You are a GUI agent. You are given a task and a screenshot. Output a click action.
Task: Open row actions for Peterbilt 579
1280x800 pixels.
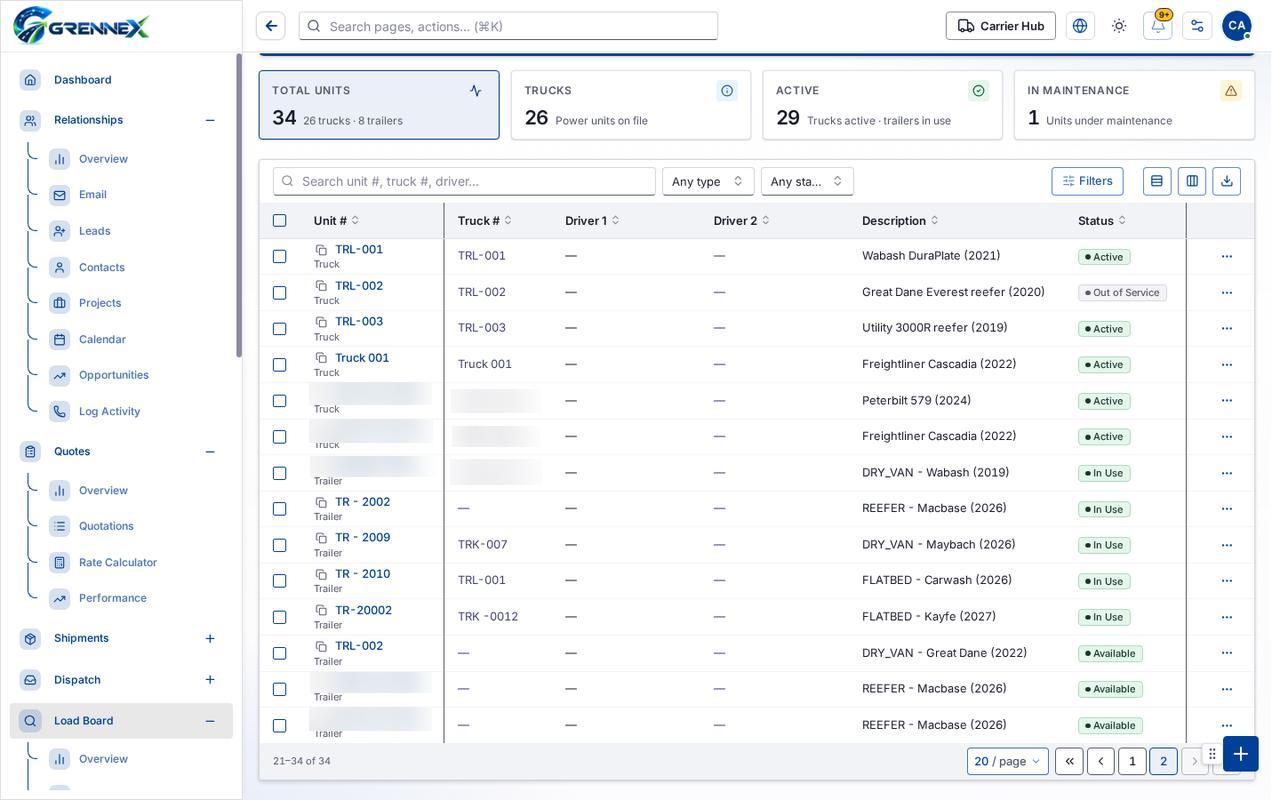pyautogui.click(x=1227, y=401)
